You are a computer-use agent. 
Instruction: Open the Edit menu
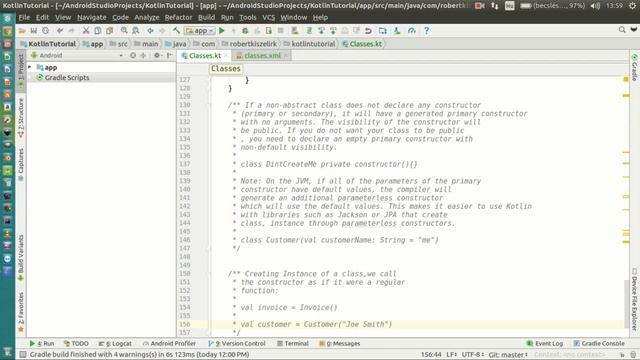(42, 18)
